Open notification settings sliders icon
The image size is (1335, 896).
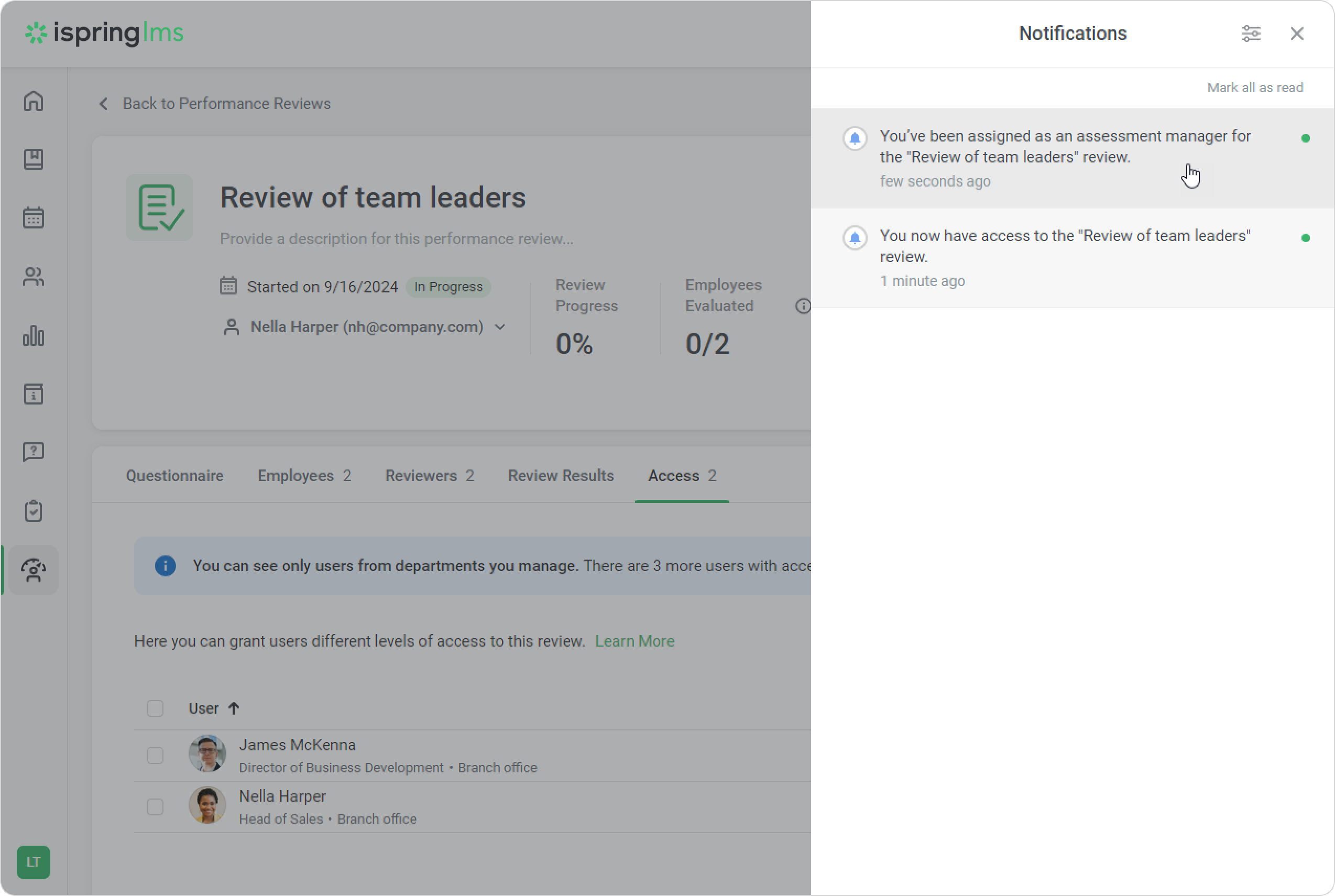[x=1251, y=34]
